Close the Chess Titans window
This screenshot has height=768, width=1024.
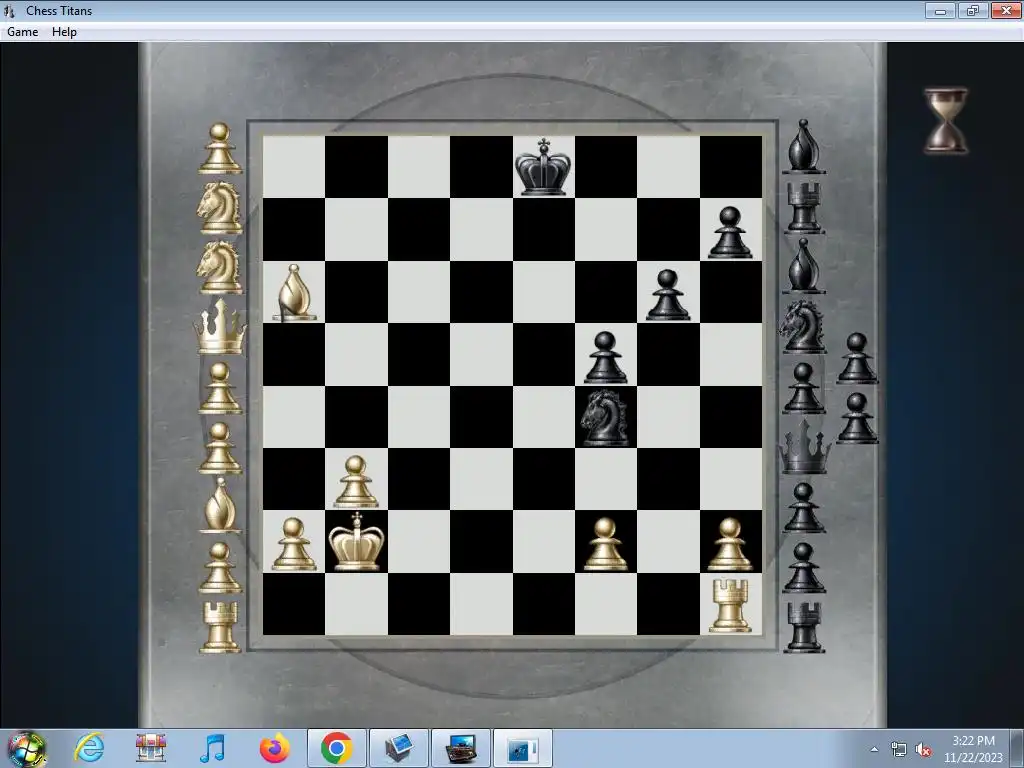tap(1006, 10)
